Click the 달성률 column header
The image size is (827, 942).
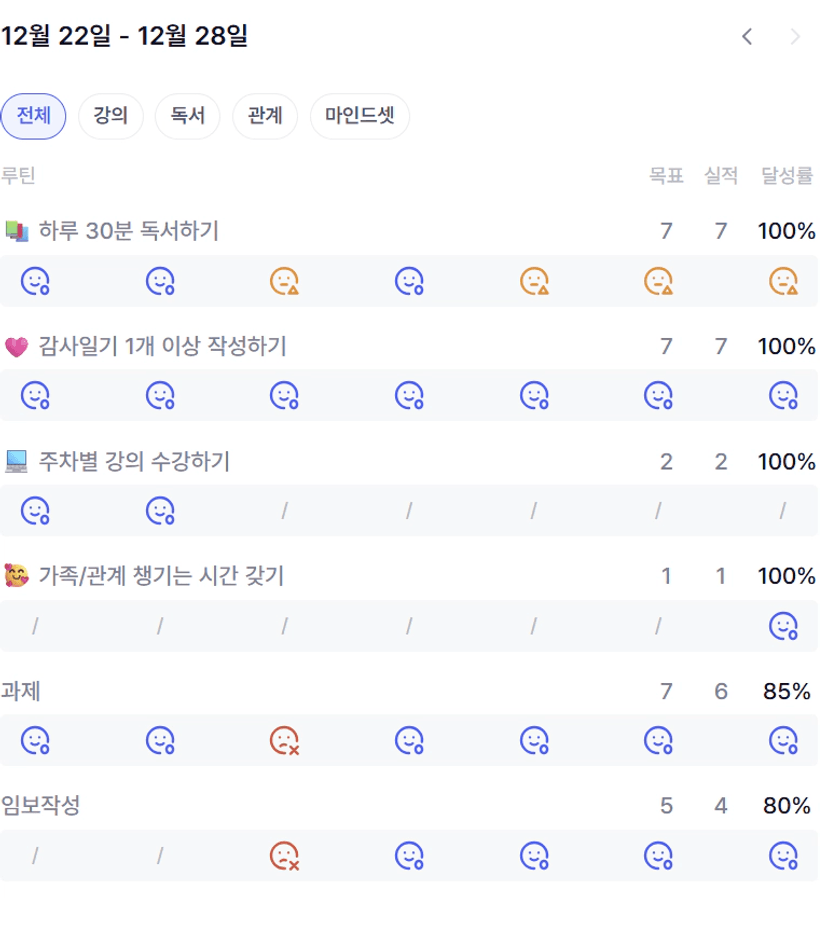click(787, 176)
